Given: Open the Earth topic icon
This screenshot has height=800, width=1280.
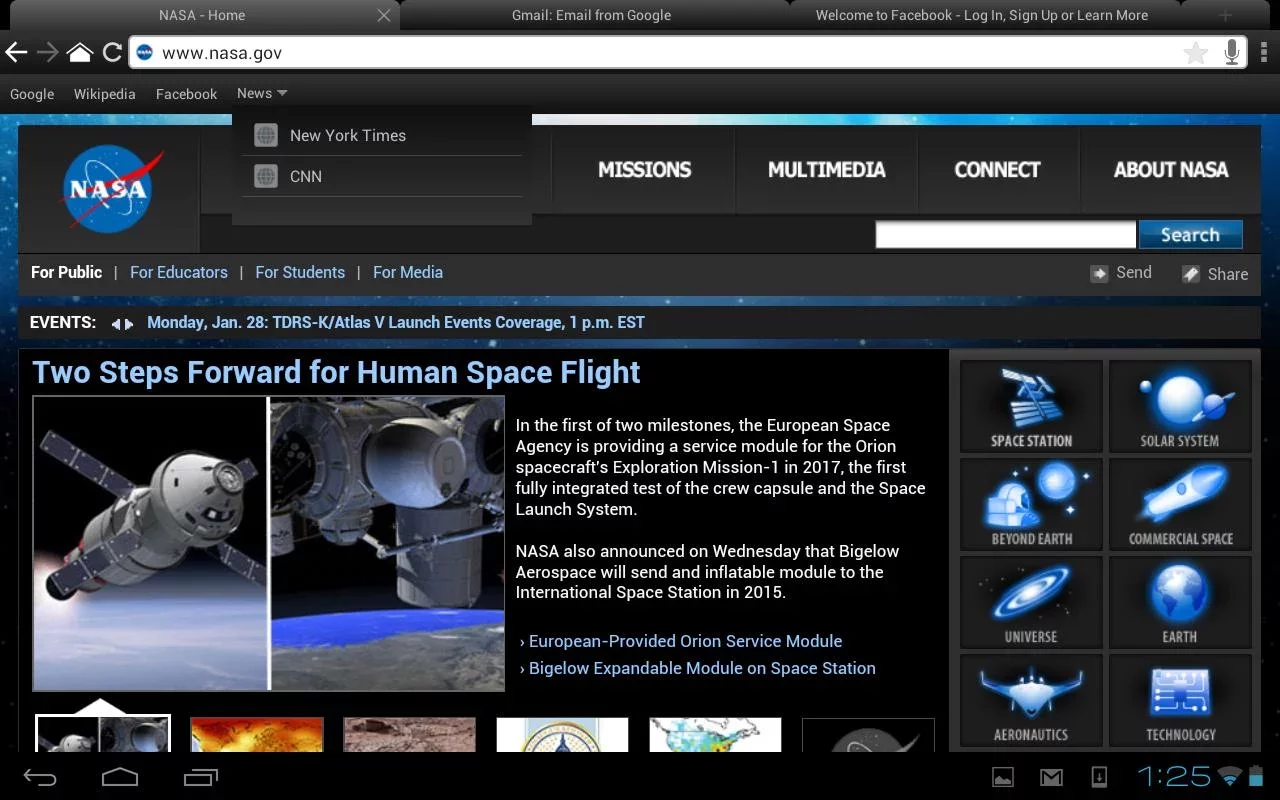Looking at the screenshot, I should 1180,603.
